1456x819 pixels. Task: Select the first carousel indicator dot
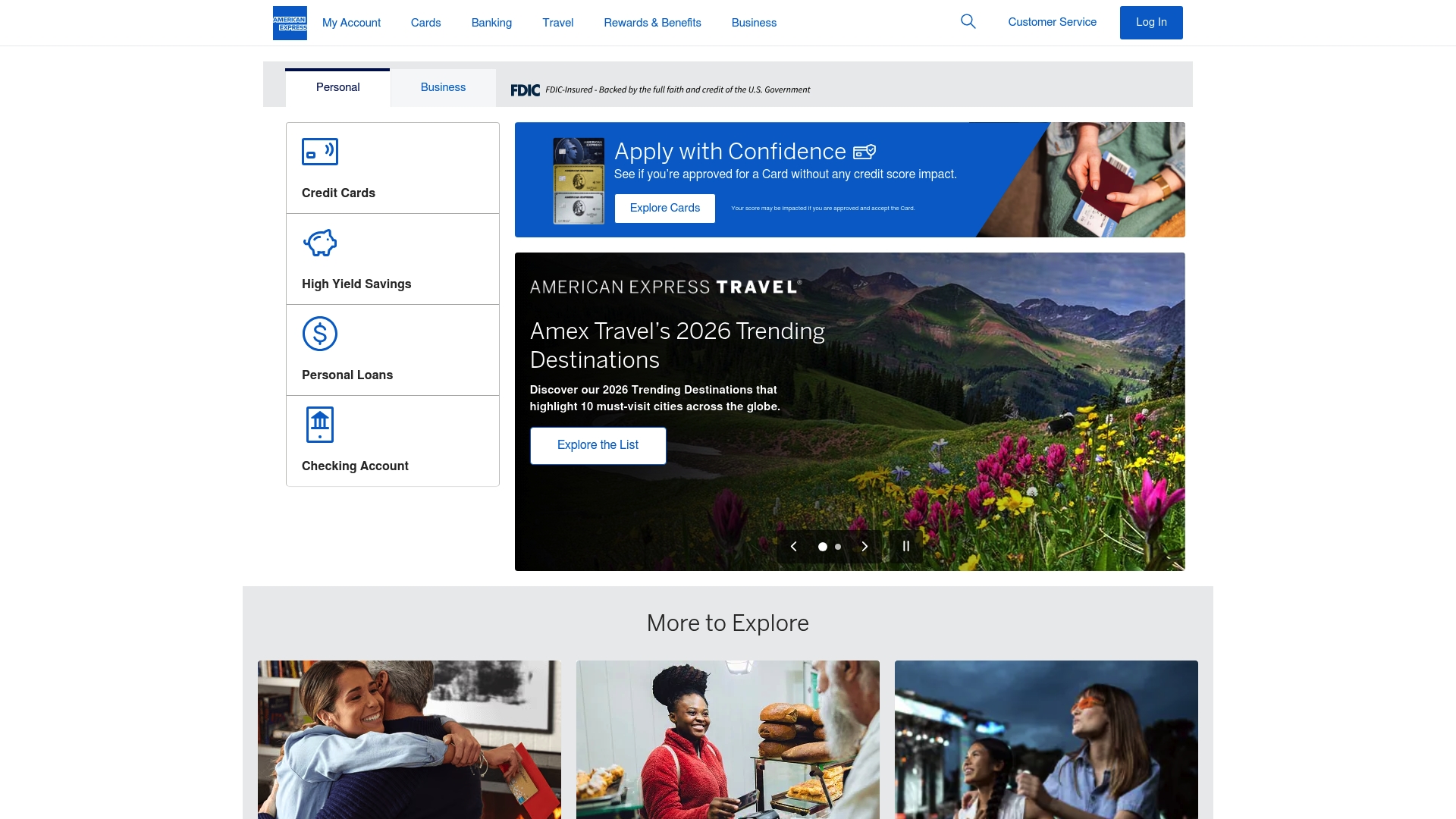[x=824, y=546]
